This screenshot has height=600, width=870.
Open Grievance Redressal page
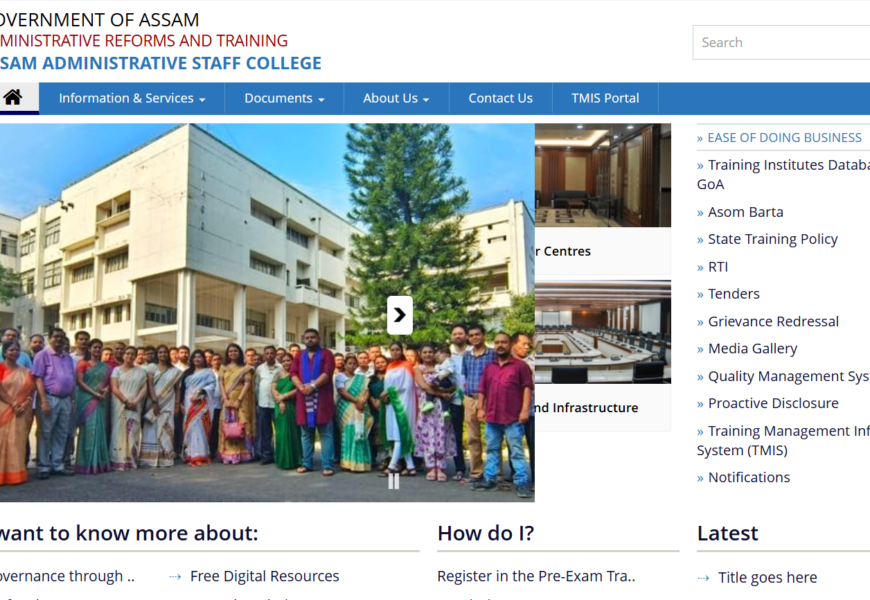773,321
